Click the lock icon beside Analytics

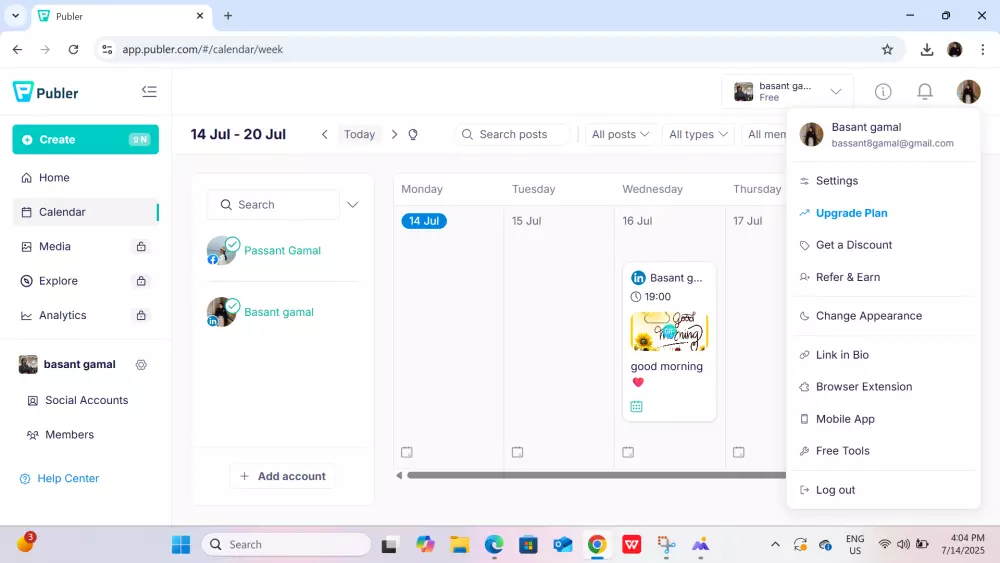(x=141, y=316)
